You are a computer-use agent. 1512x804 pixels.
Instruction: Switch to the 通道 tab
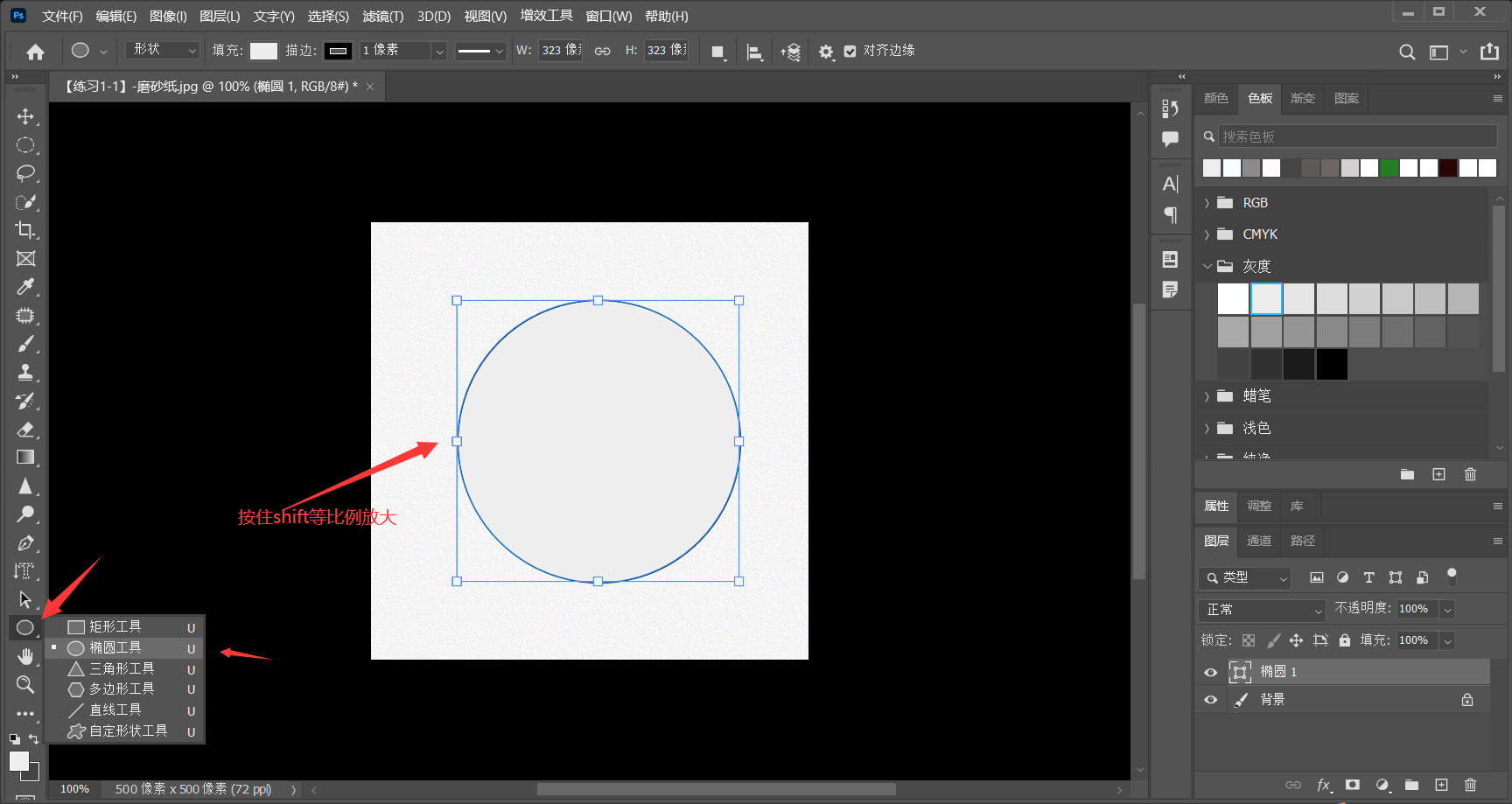tap(1259, 541)
